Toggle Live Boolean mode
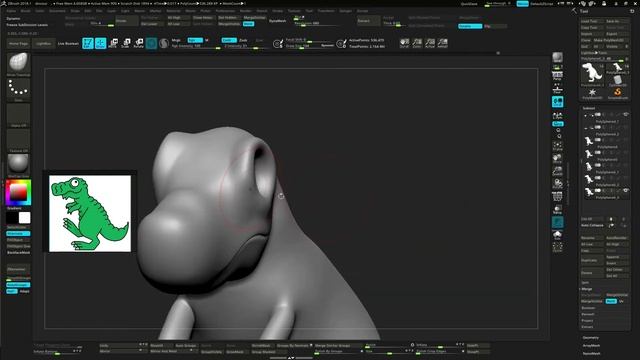Viewport: 640px width, 360px height. (x=68, y=43)
